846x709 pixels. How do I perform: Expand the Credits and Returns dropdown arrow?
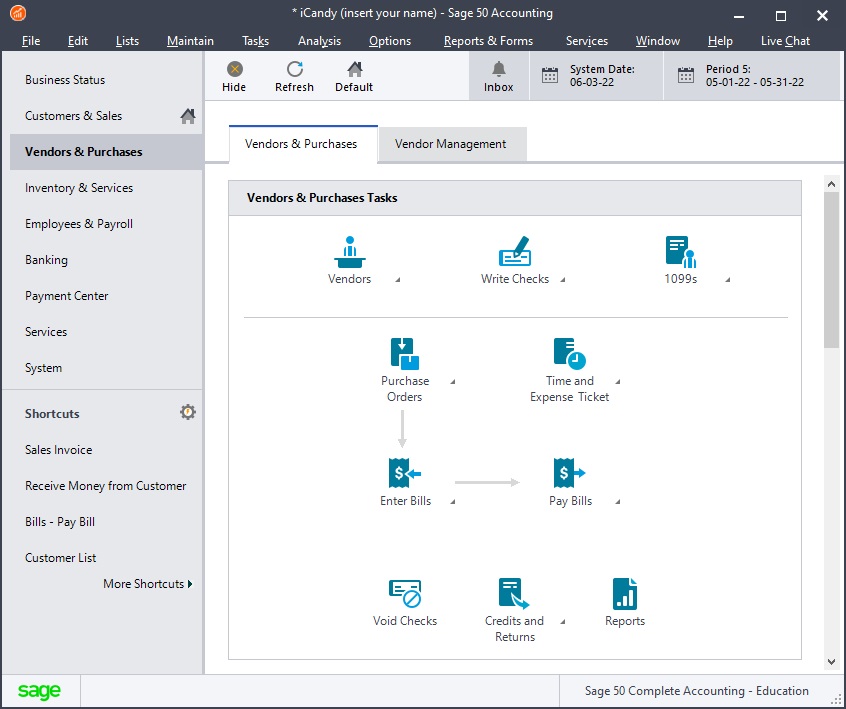point(563,622)
